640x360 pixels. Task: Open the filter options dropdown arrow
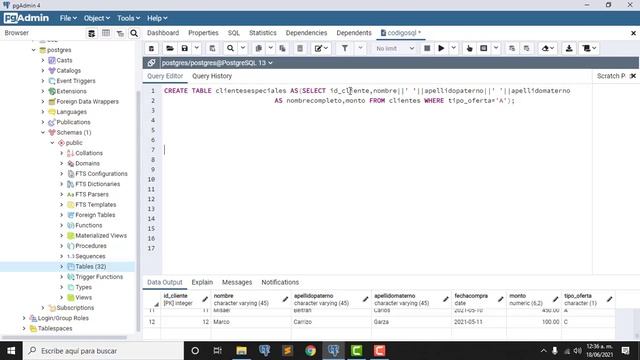point(360,49)
